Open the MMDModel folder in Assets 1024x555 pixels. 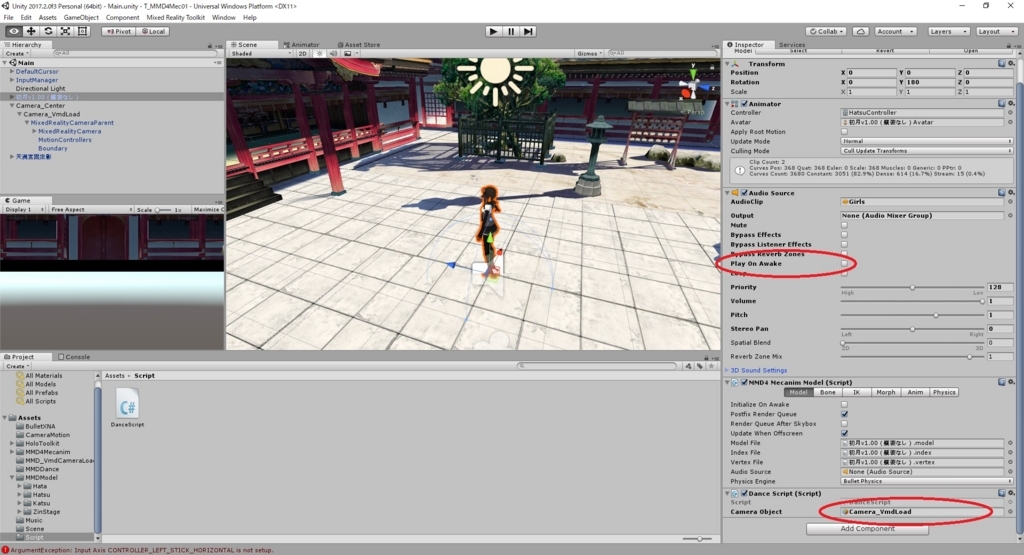tap(40, 477)
